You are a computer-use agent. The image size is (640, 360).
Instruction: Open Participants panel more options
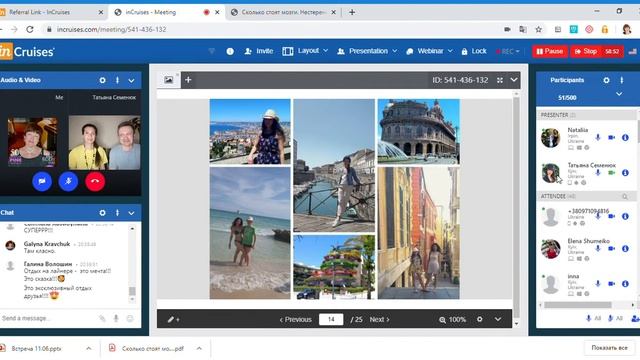[622, 80]
